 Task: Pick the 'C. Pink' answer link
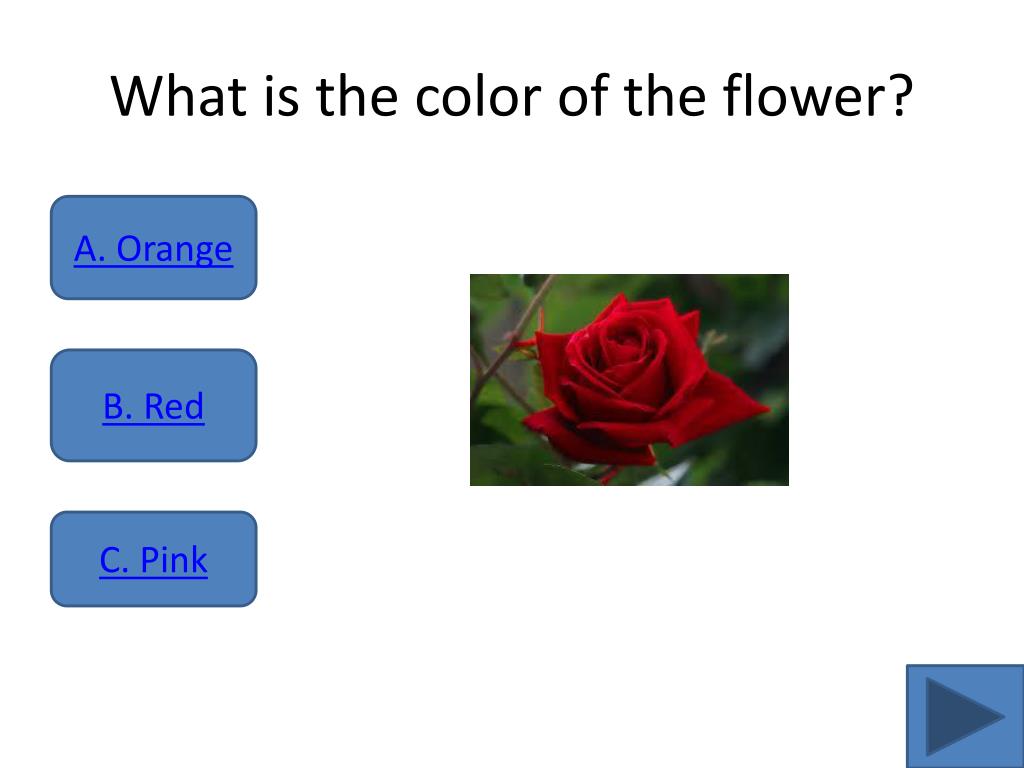click(153, 560)
